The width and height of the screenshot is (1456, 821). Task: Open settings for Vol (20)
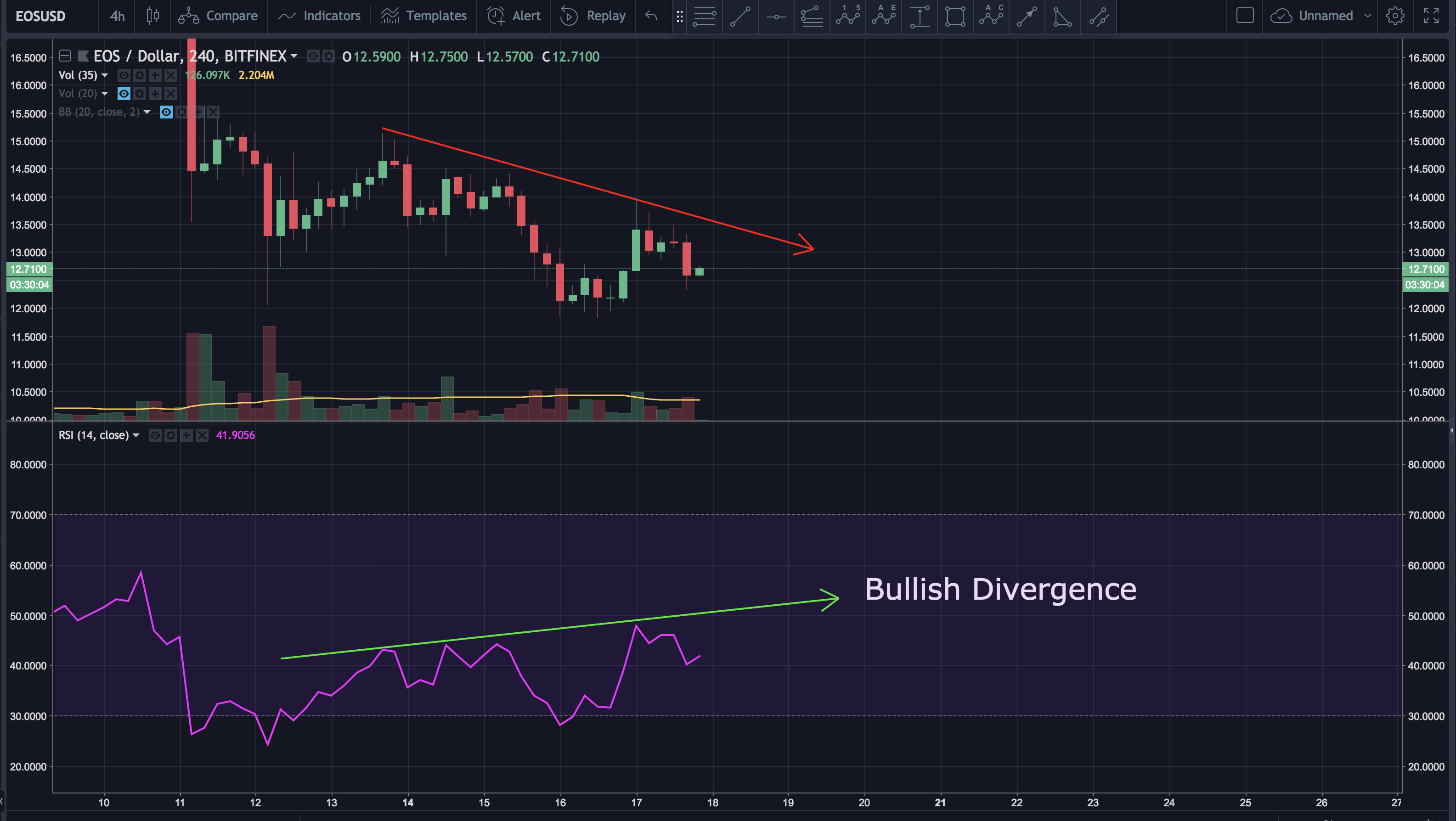tap(140, 94)
